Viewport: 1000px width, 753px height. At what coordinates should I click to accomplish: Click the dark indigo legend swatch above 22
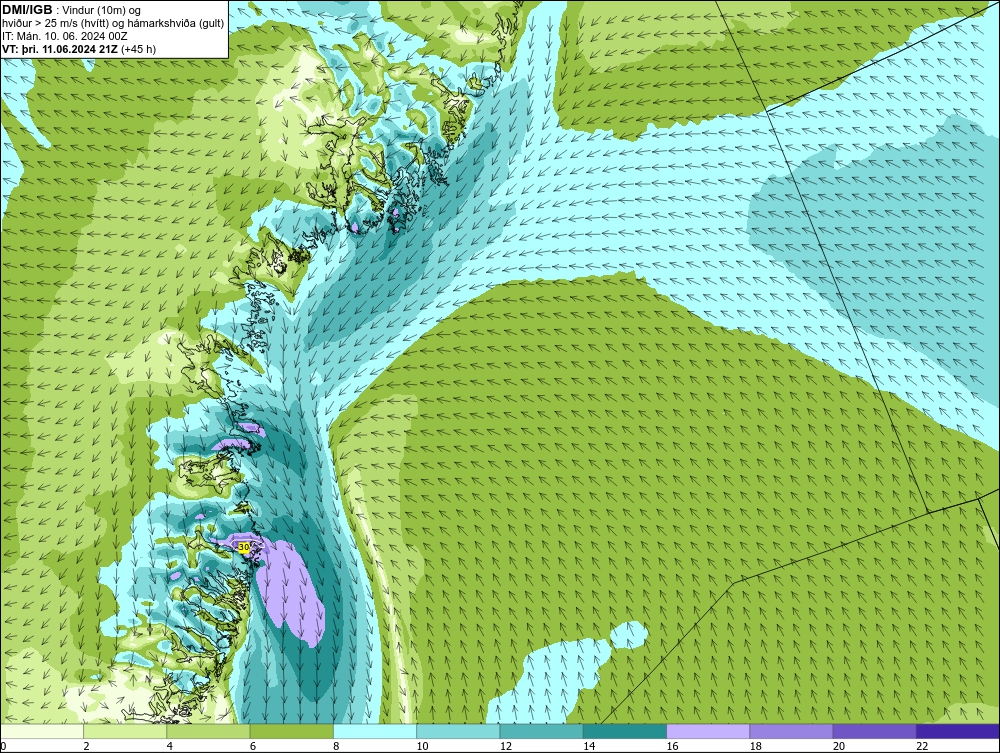pos(958,731)
